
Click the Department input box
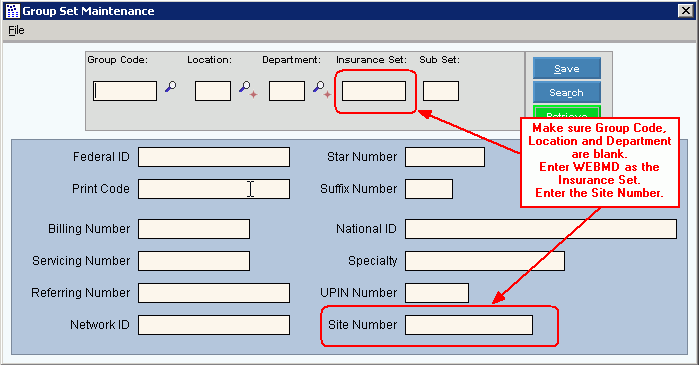[x=287, y=91]
